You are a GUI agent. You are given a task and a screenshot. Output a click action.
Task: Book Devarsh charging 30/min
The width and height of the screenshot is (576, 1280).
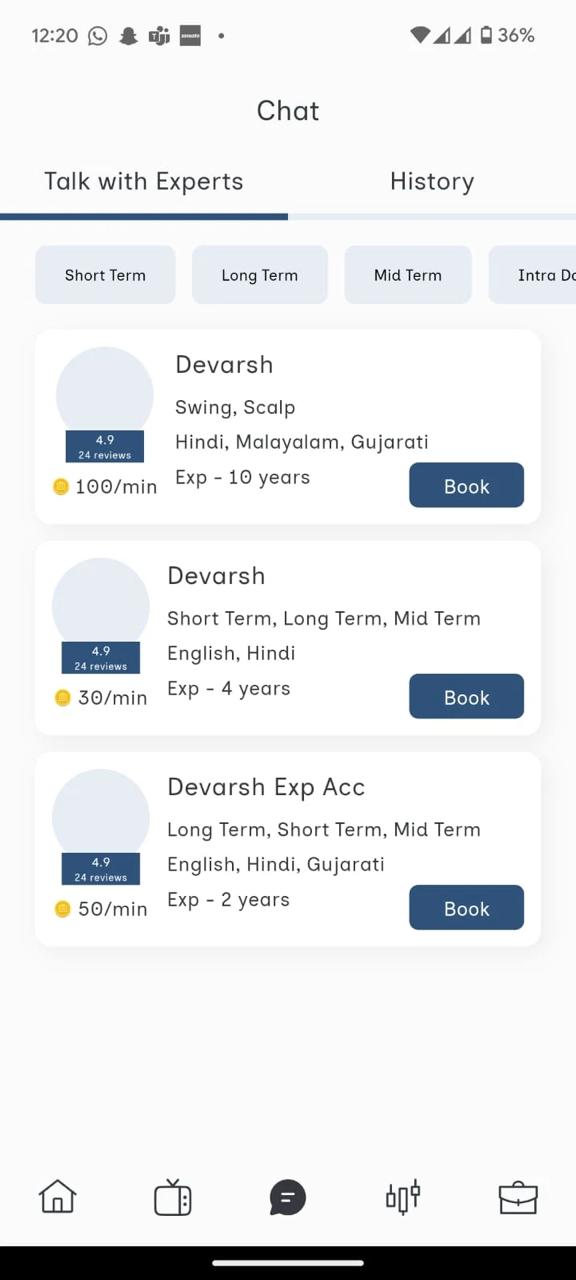click(x=466, y=697)
